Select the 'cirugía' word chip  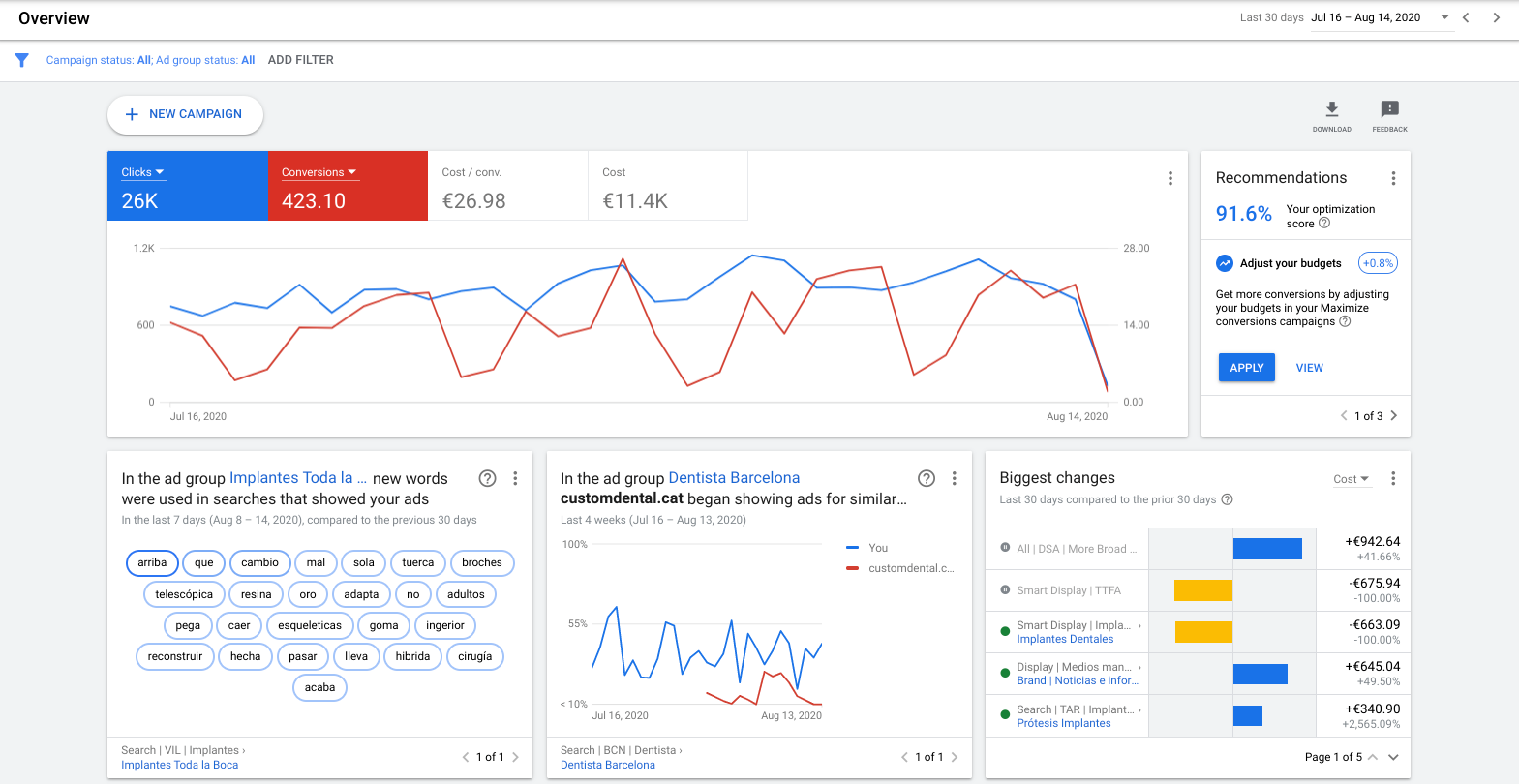474,656
